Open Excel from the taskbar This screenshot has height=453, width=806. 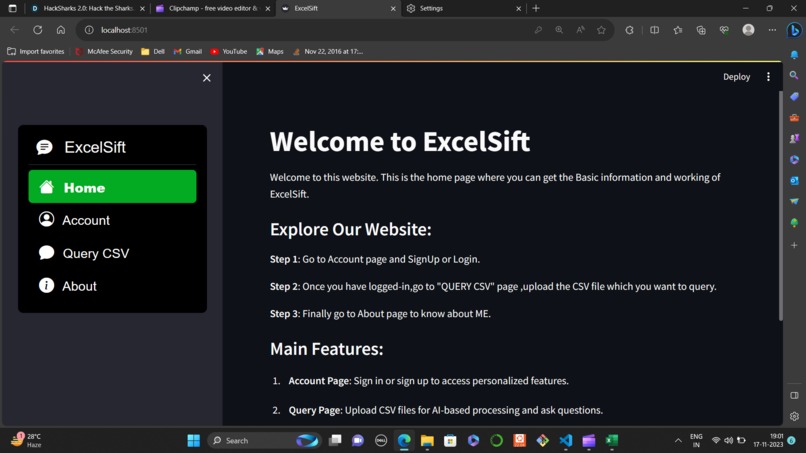coord(612,441)
